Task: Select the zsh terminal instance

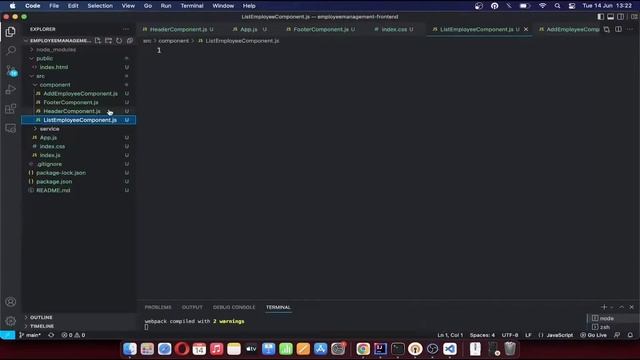Action: [x=605, y=327]
